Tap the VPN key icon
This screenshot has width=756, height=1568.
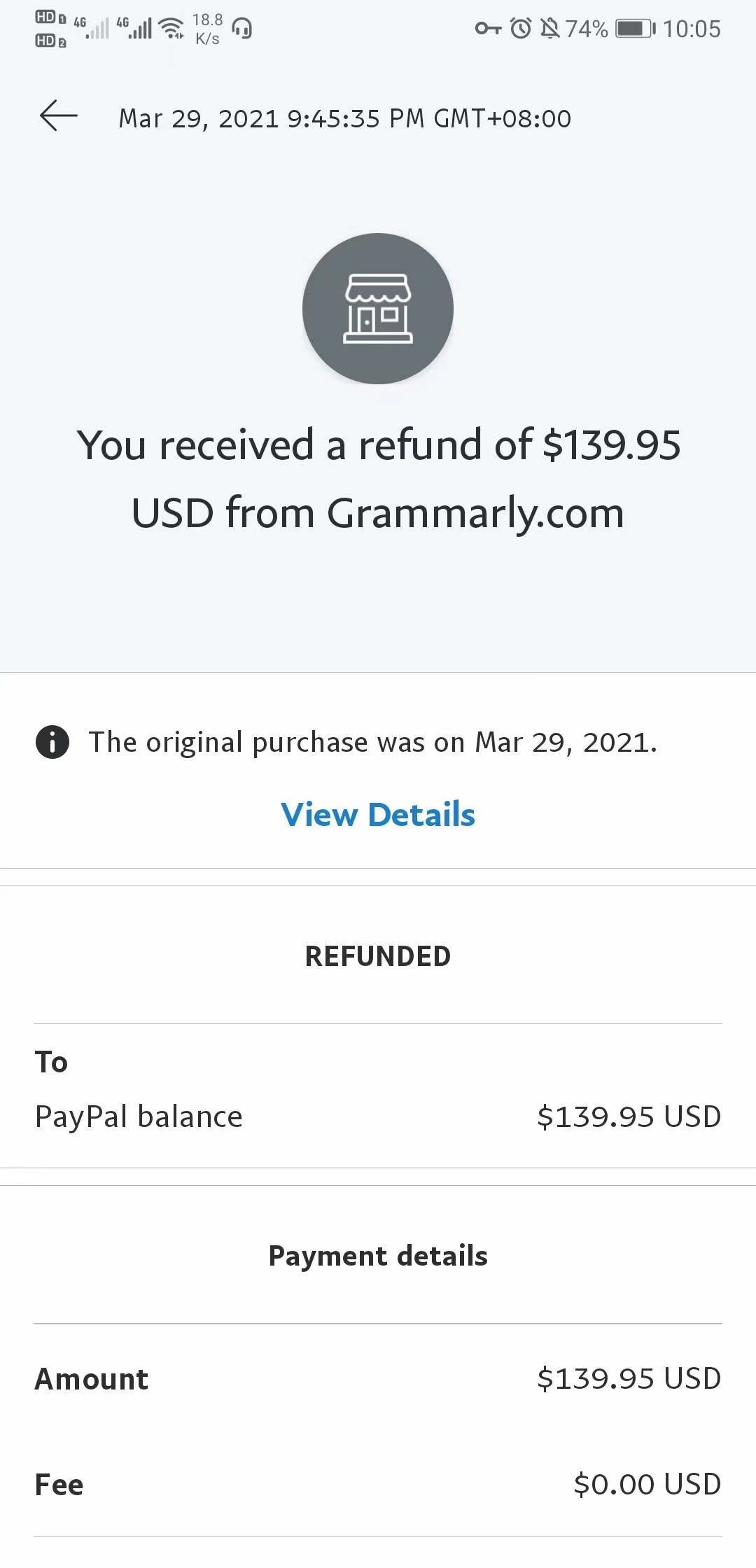click(488, 29)
